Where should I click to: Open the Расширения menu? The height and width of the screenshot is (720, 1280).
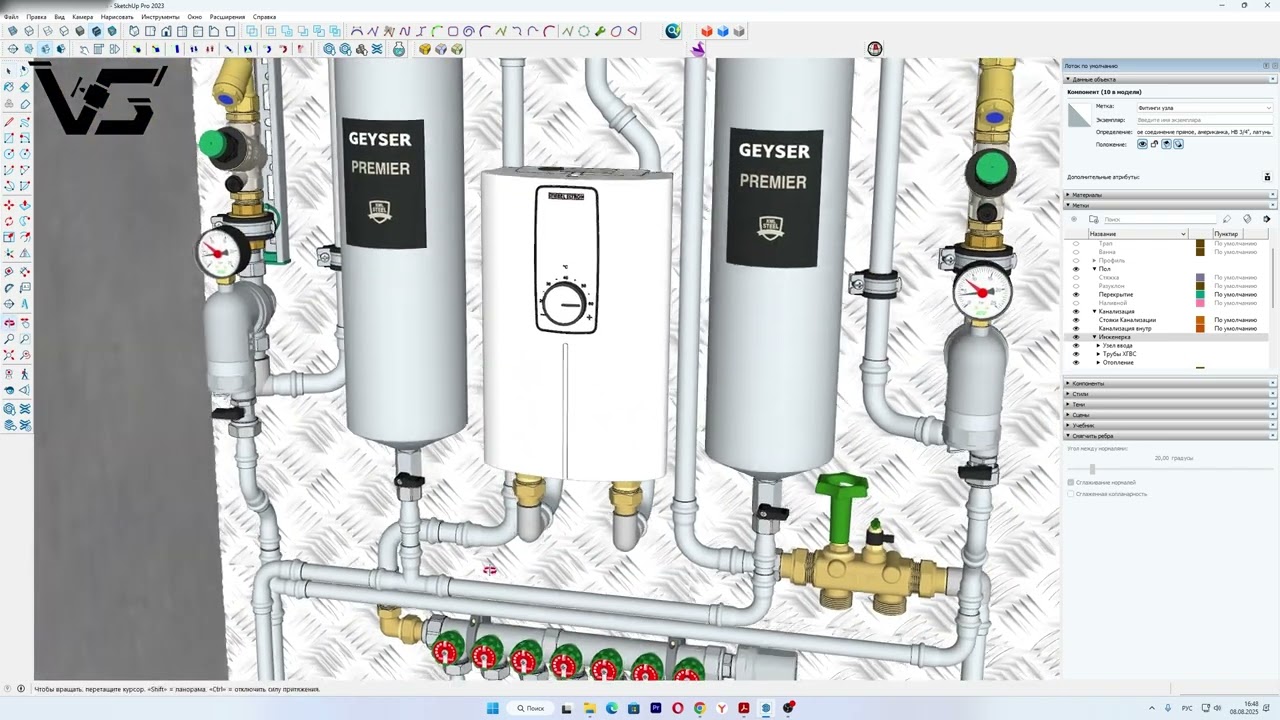pos(227,17)
